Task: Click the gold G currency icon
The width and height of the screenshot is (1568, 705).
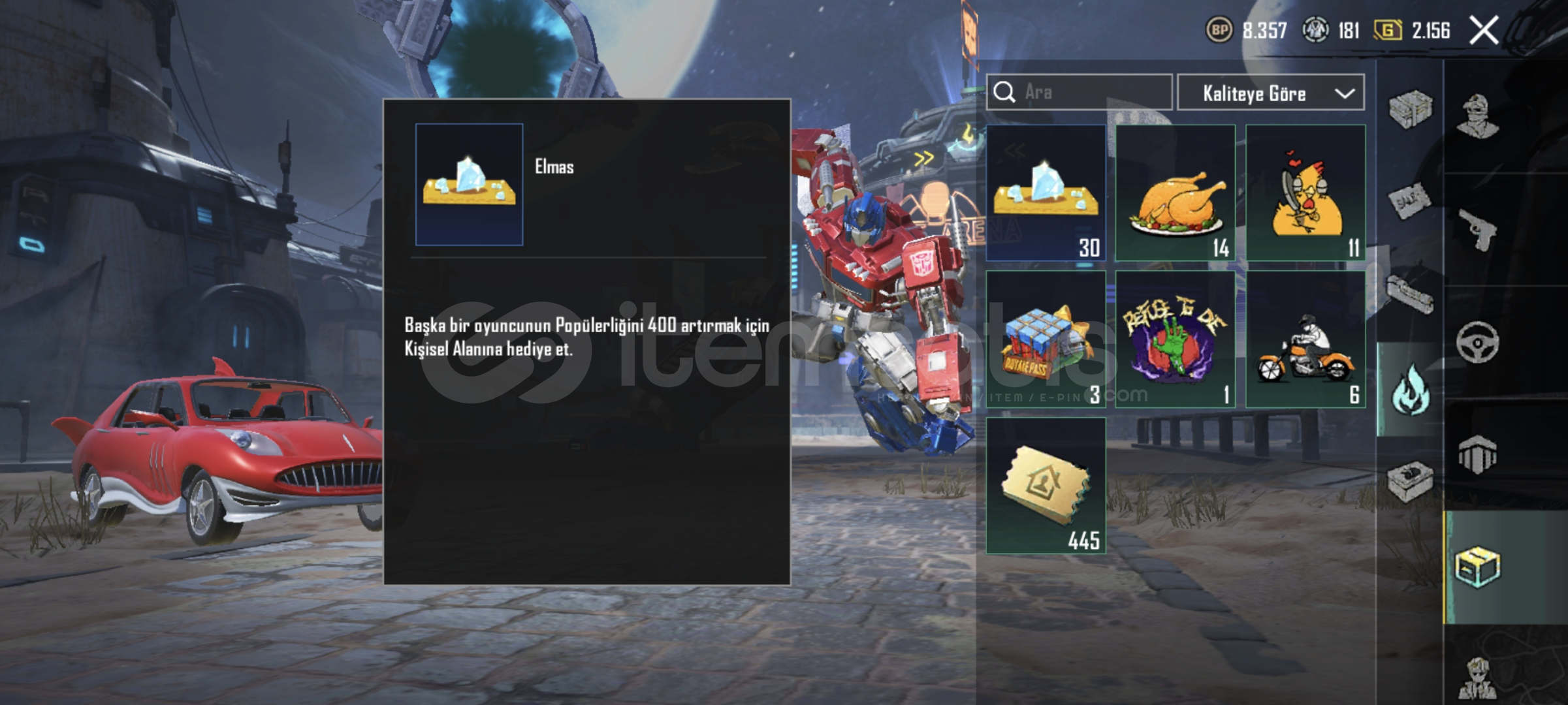Action: [x=1387, y=30]
